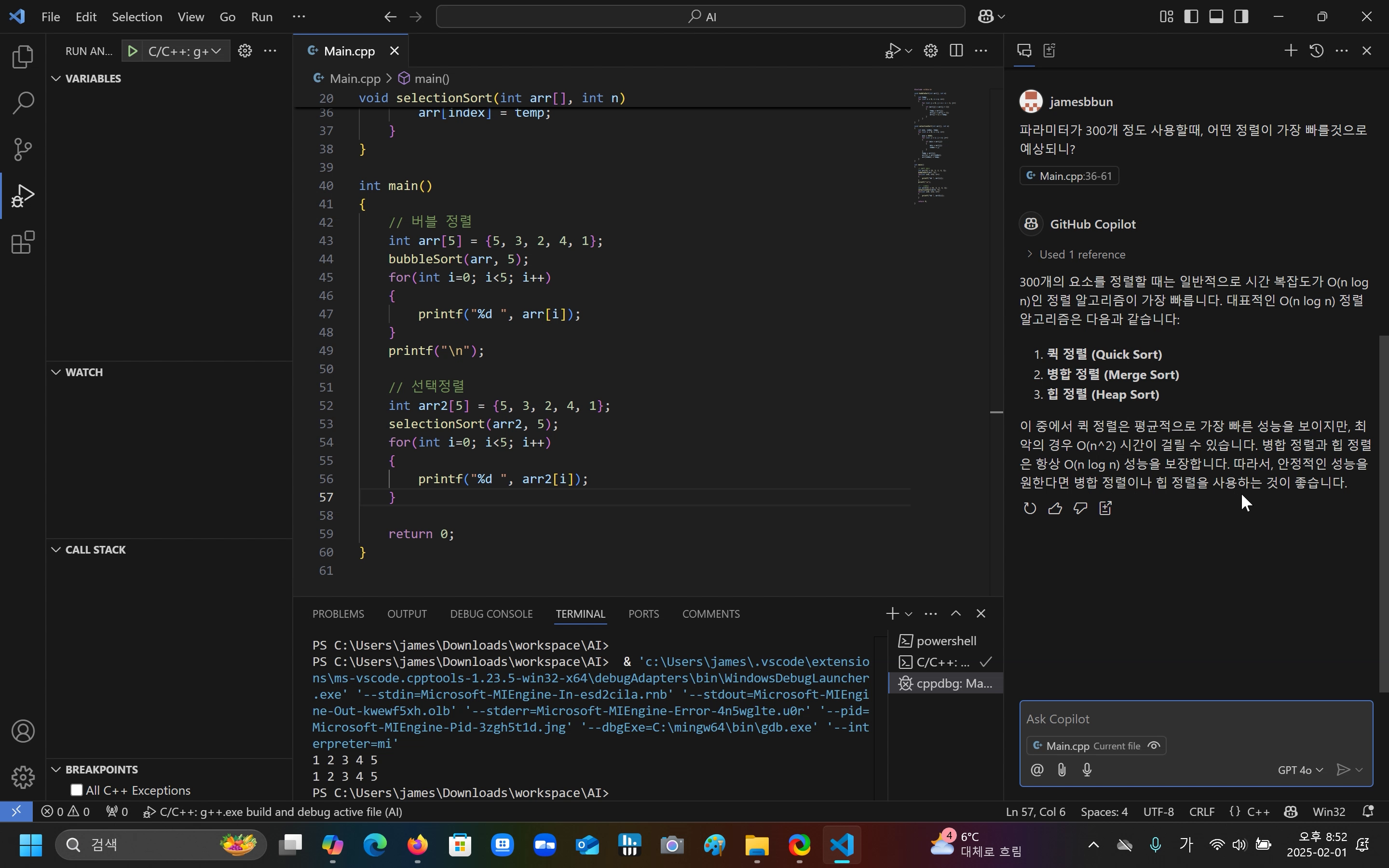Toggle the Main.cpp current file eye icon
Image resolution: width=1389 pixels, height=868 pixels.
click(1154, 746)
